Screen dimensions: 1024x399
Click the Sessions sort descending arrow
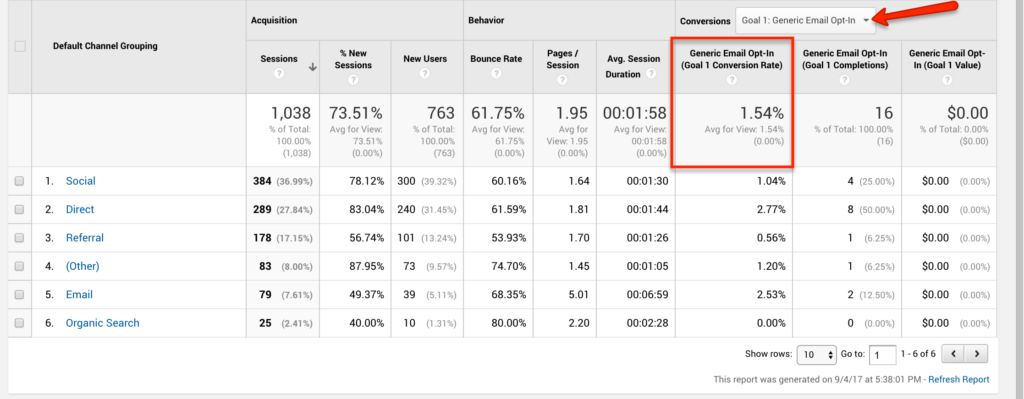click(312, 67)
